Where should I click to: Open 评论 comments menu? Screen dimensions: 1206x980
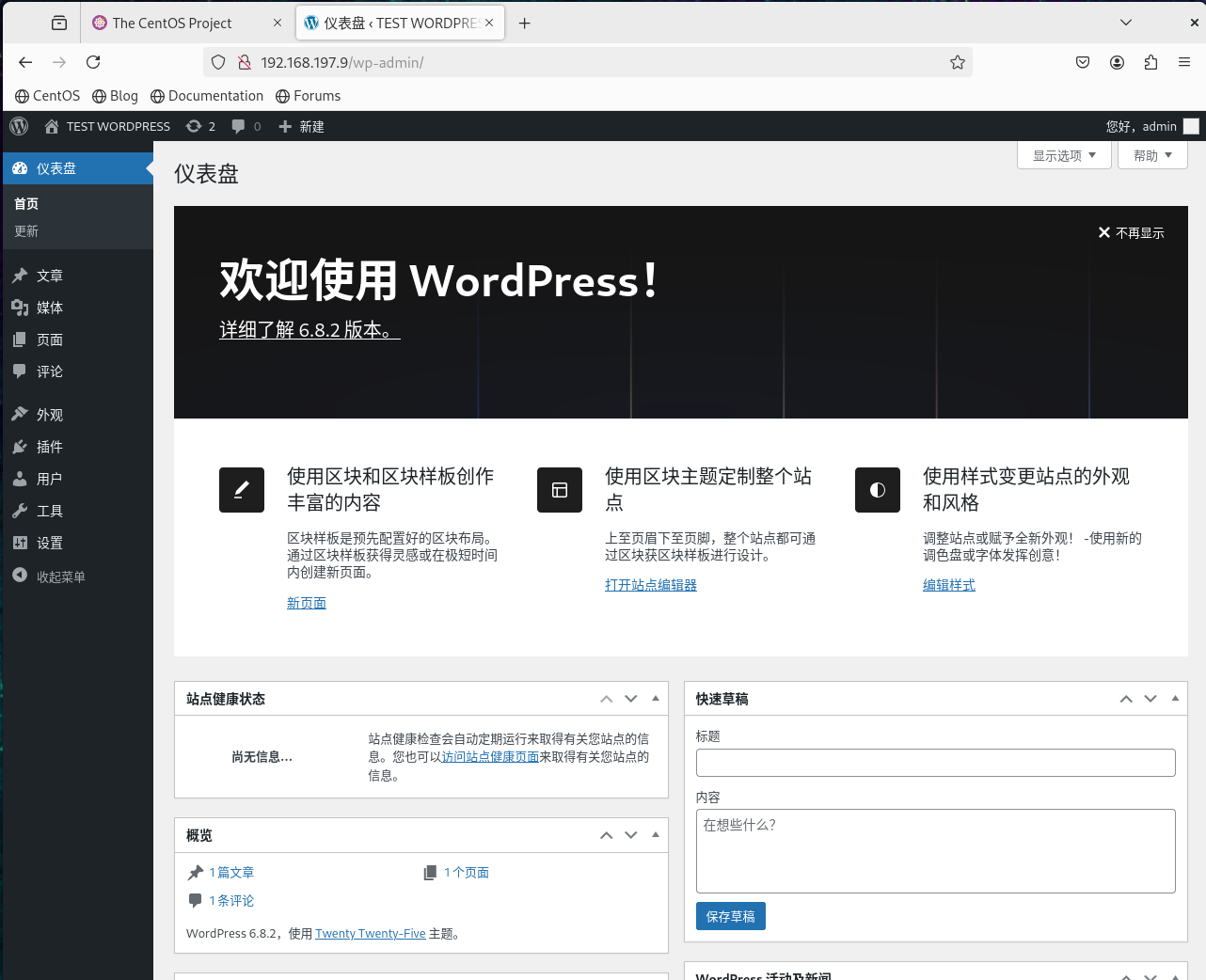tap(77, 371)
